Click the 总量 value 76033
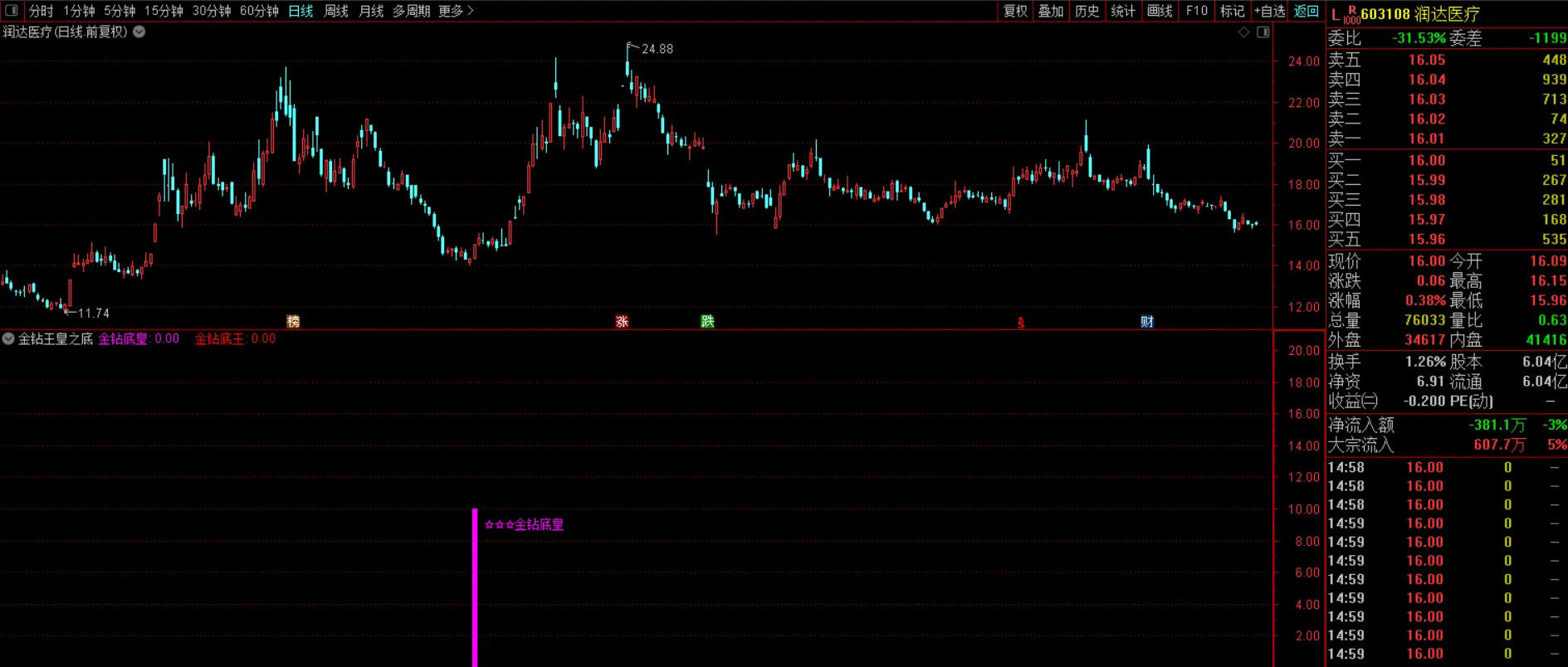Screen dimensions: 1568x667 [x=1424, y=320]
